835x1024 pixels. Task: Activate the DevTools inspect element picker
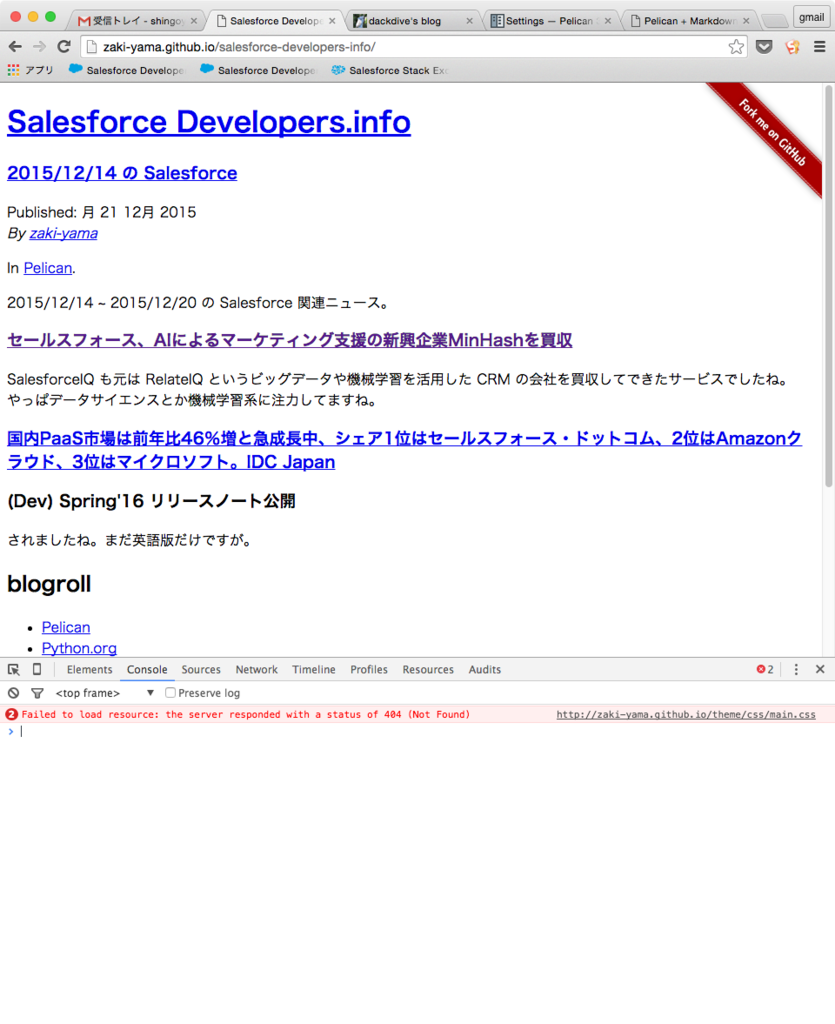tap(14, 669)
